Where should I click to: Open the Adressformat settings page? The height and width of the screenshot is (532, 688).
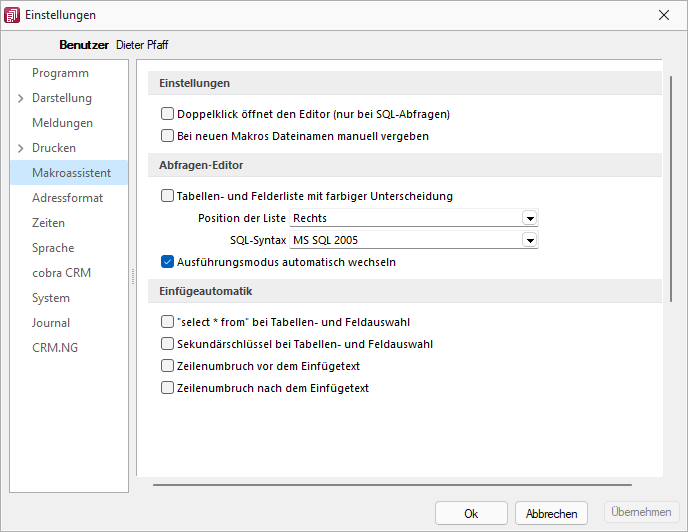click(67, 198)
